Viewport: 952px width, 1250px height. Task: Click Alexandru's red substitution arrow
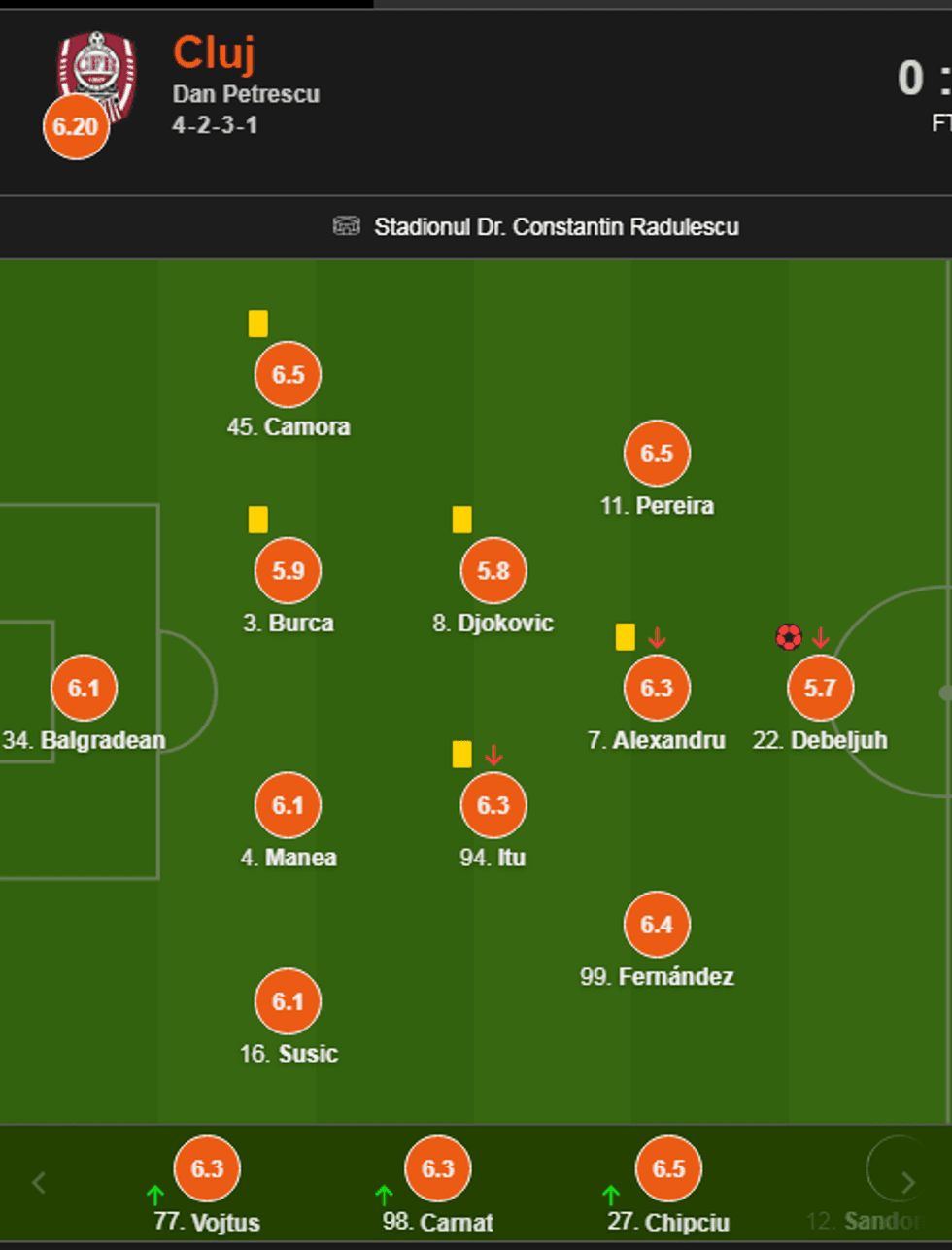(658, 638)
